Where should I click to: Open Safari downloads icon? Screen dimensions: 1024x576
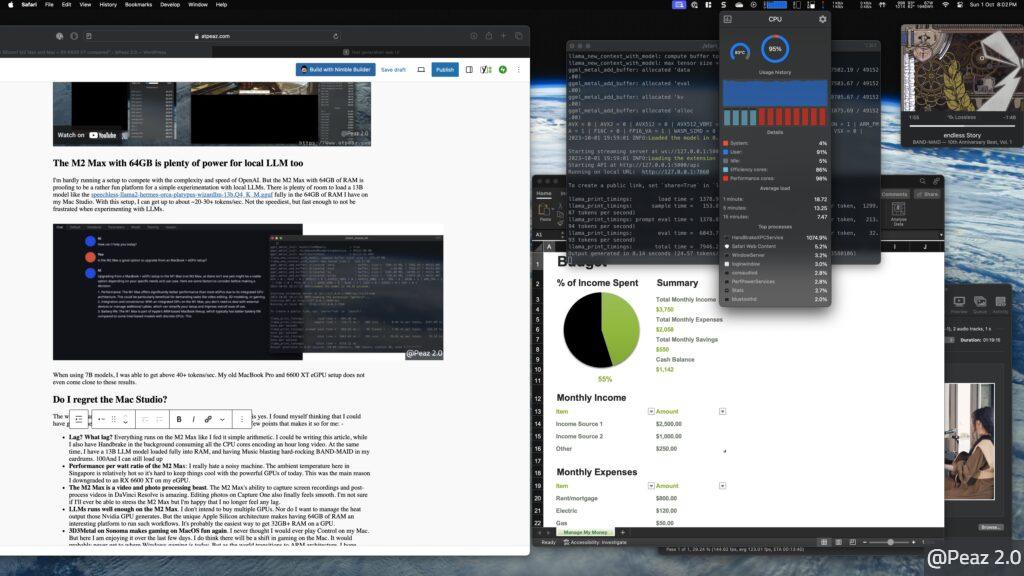pos(473,36)
